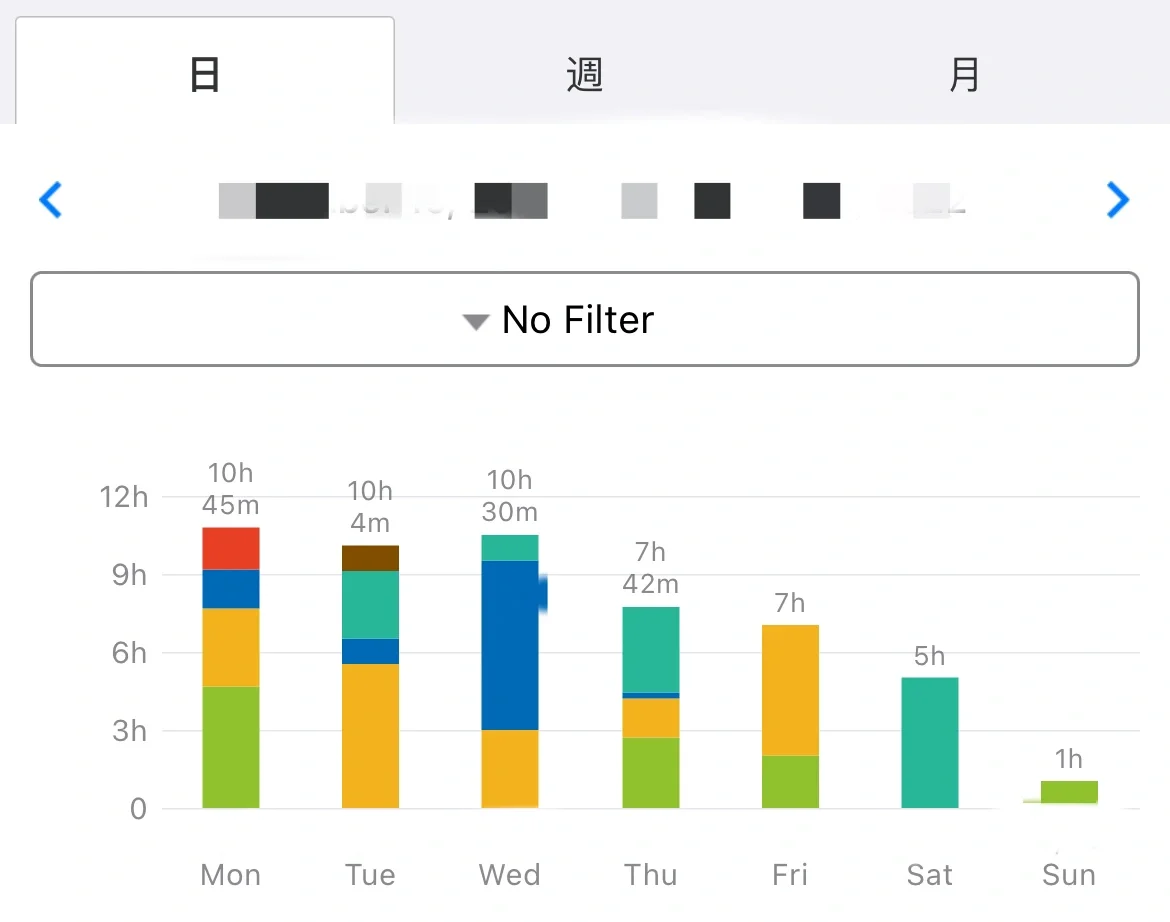1170x922 pixels.
Task: Select the orange segment of Friday's bar
Action: pyautogui.click(x=790, y=690)
